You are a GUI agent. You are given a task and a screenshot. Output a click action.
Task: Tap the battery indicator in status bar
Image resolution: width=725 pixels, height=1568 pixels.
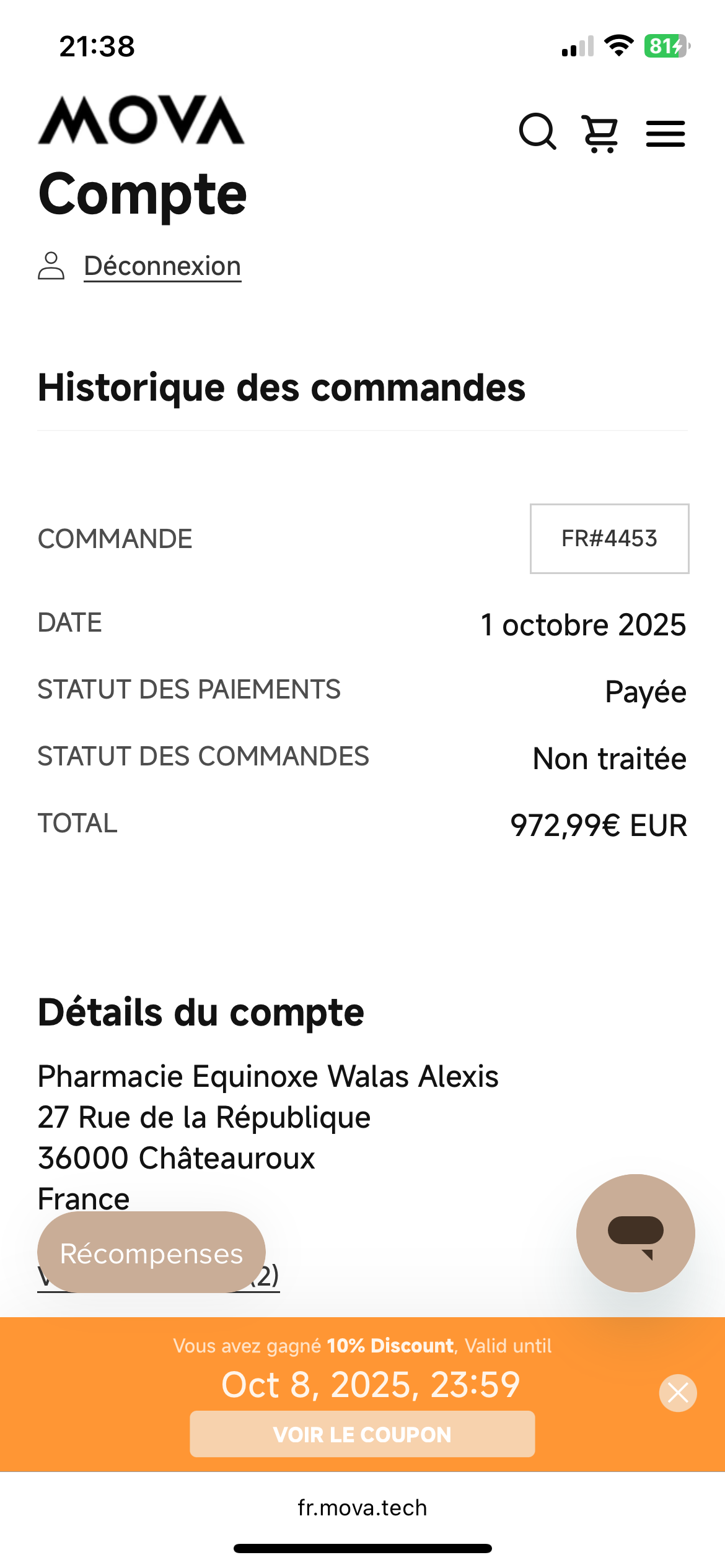click(x=667, y=46)
